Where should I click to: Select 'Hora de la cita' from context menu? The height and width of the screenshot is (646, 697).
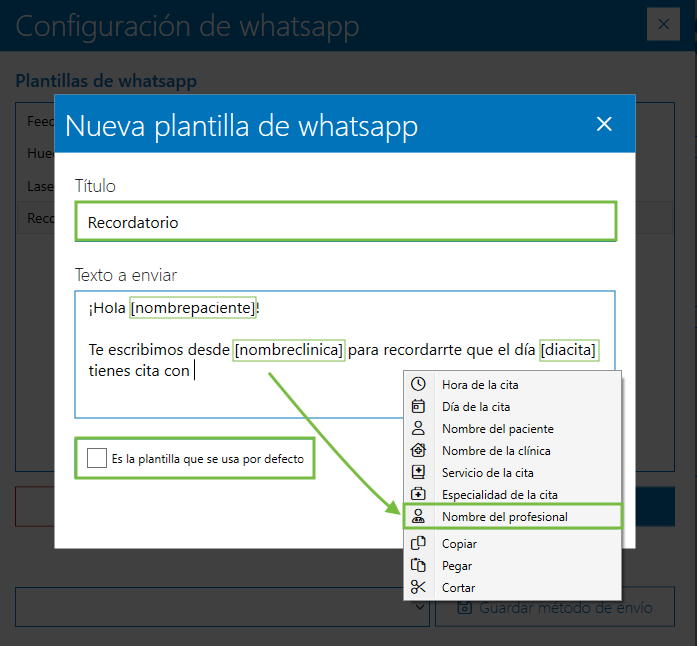(x=512, y=384)
